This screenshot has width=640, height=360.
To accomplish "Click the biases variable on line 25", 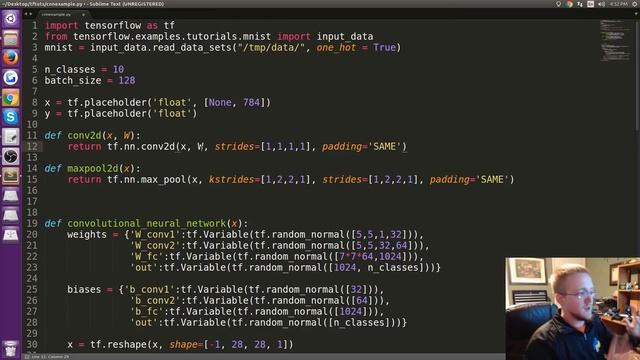I will tap(84, 289).
